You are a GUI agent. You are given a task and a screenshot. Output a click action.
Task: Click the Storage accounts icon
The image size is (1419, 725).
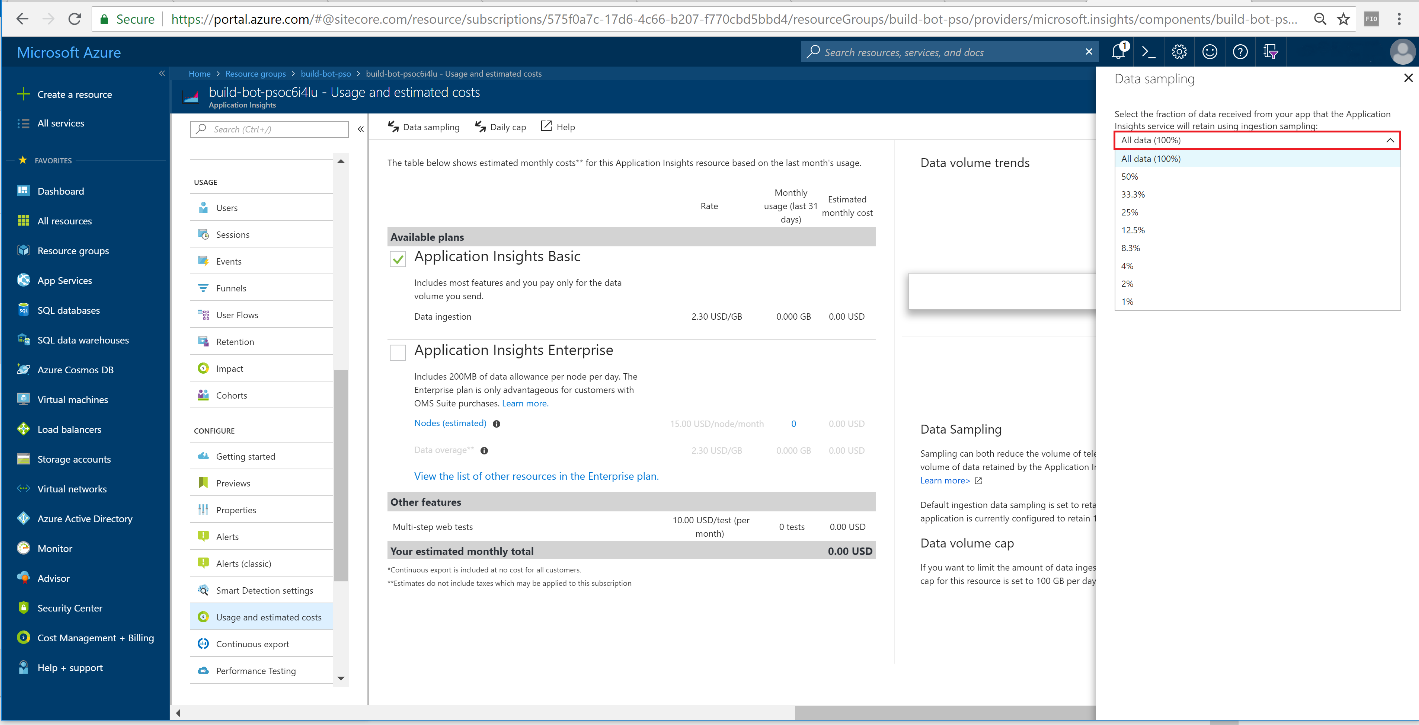24,459
